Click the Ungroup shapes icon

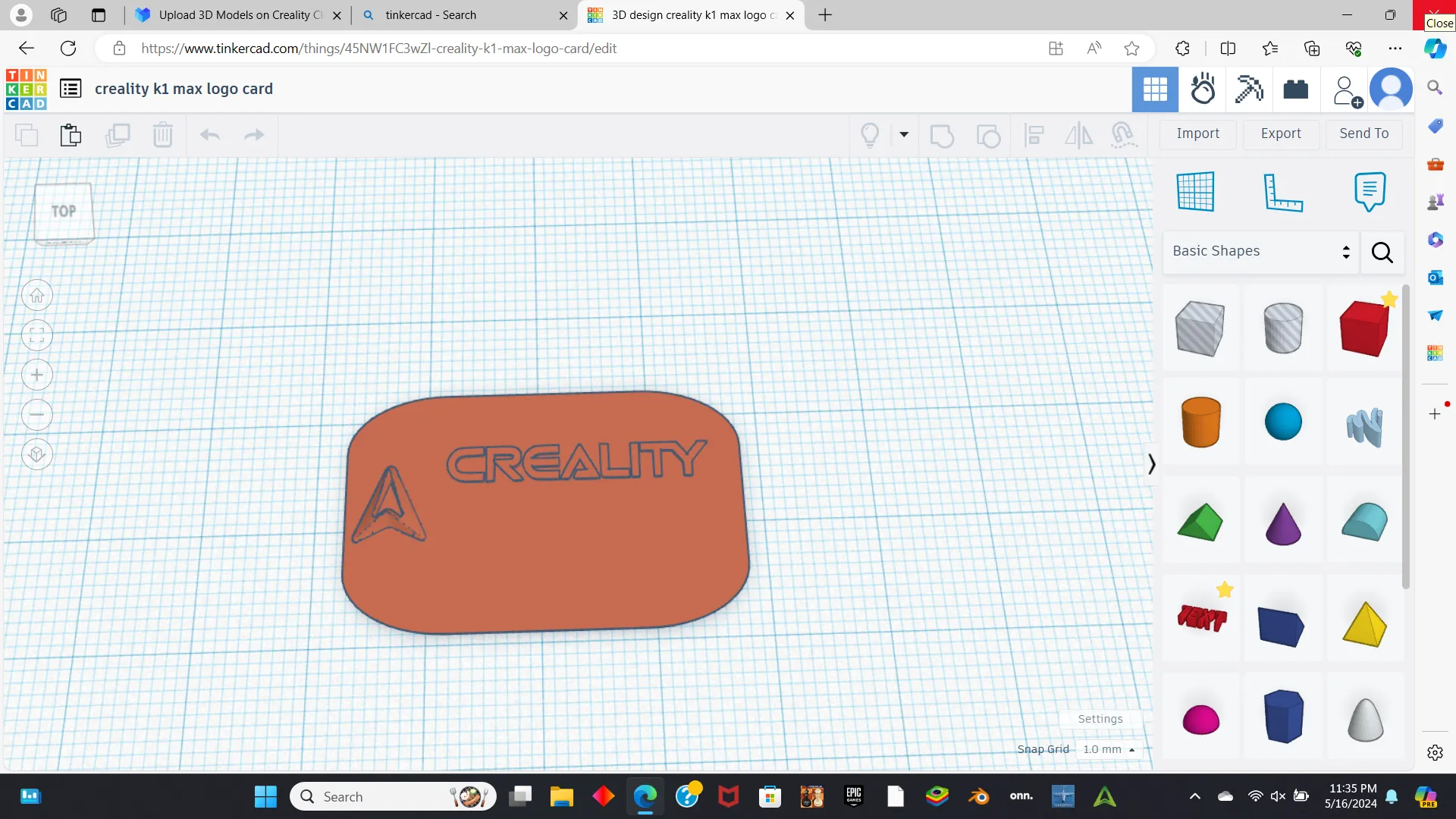988,136
